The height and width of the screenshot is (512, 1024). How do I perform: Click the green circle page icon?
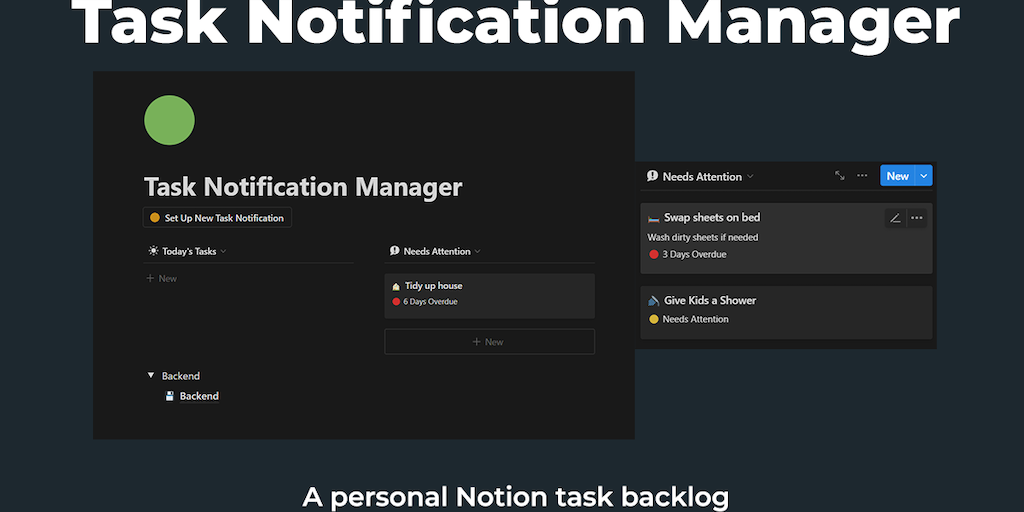coord(169,120)
